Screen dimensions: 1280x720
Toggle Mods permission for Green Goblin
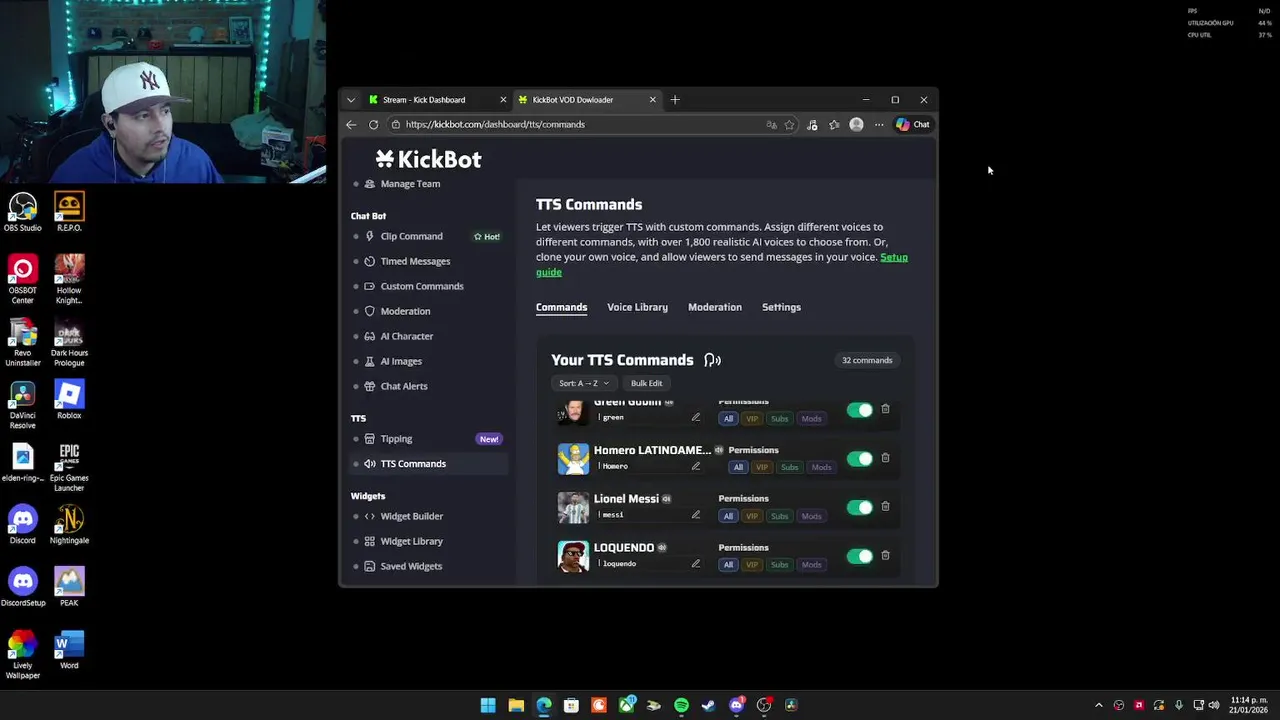point(811,419)
